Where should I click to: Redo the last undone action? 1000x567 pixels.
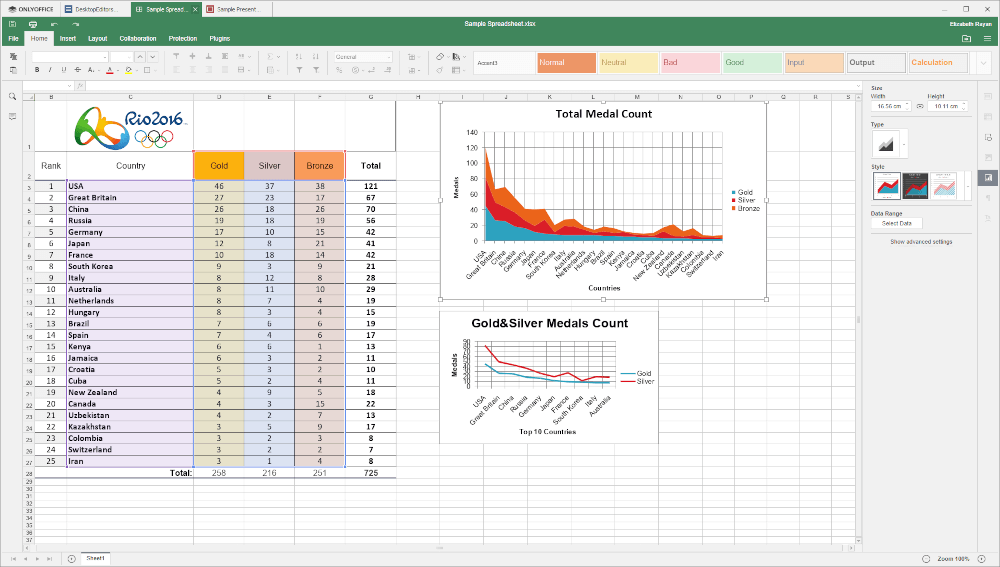click(75, 24)
